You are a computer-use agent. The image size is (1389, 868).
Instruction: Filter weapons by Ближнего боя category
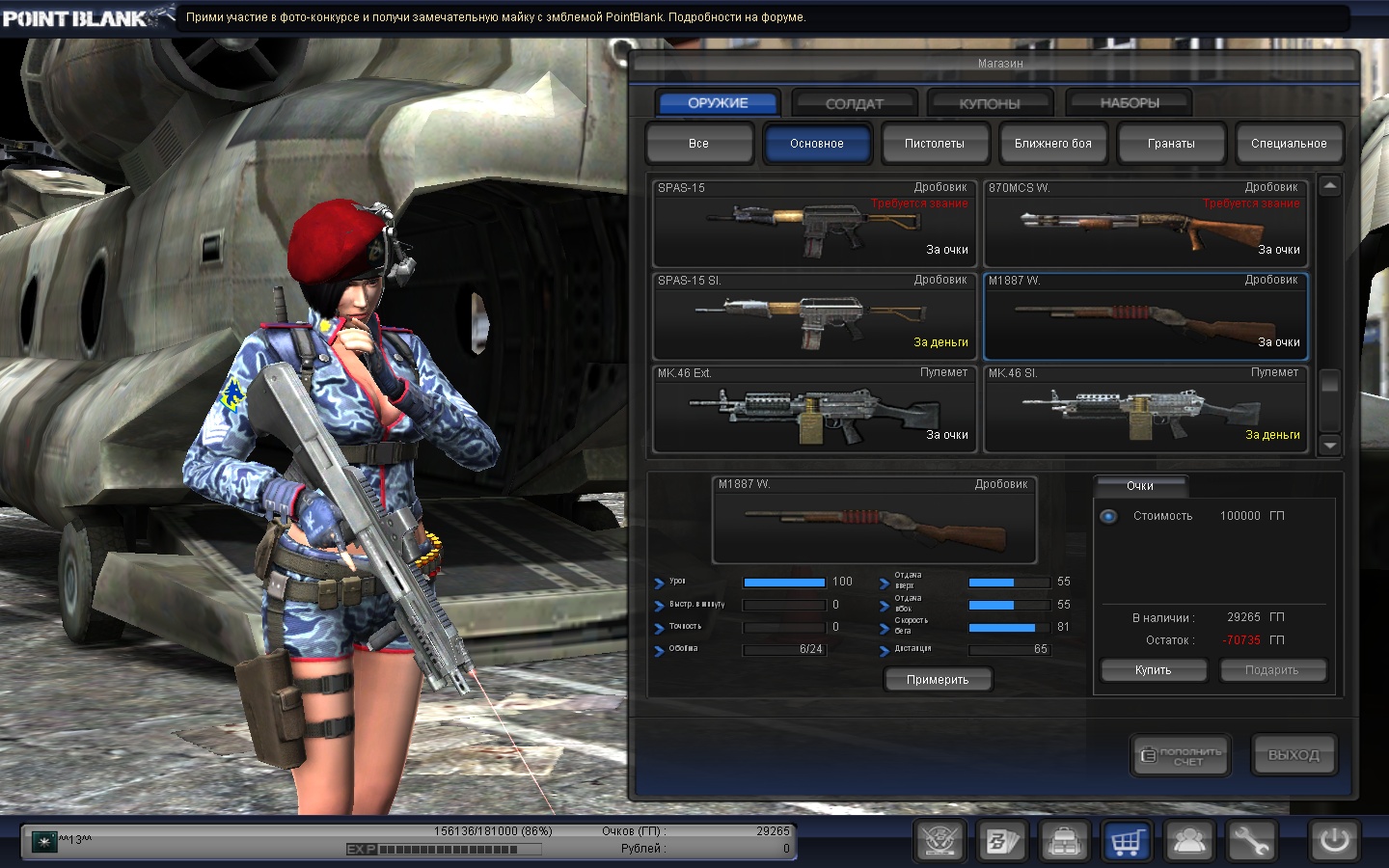pyautogui.click(x=1053, y=144)
